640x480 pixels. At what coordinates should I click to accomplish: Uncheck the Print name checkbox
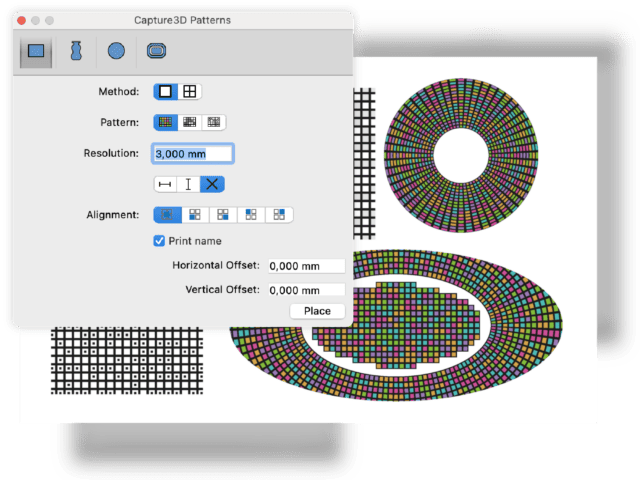pos(159,241)
